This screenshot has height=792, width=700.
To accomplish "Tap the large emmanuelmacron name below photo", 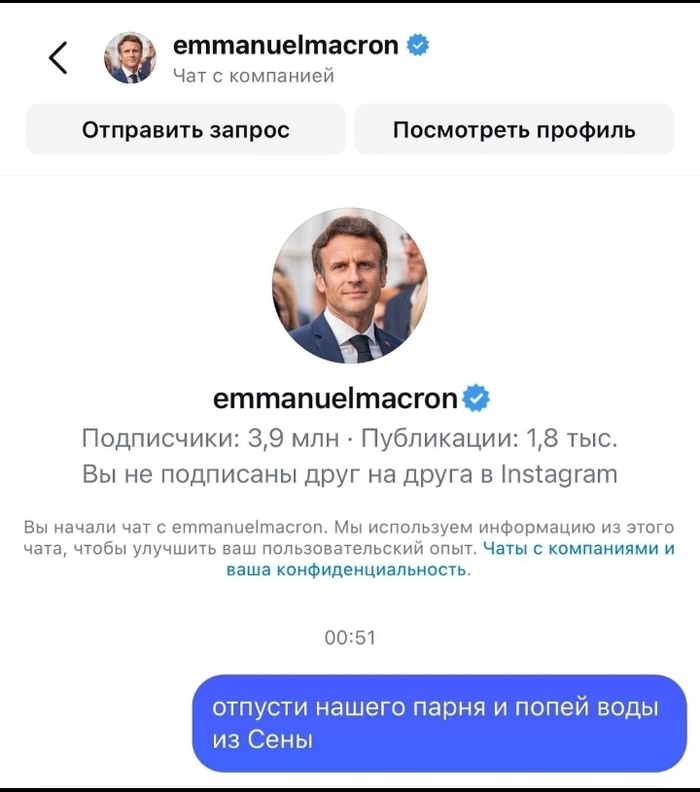I will 335,399.
